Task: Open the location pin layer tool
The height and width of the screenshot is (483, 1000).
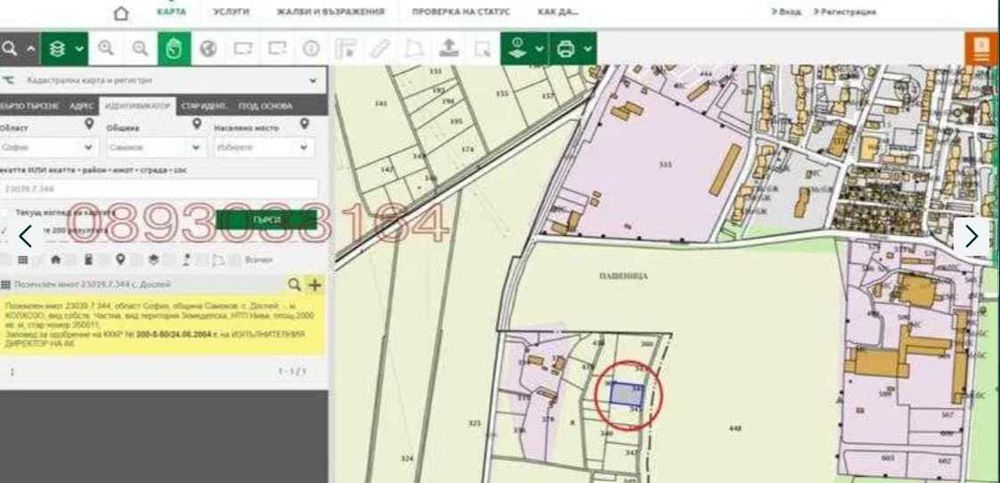Action: pos(517,48)
